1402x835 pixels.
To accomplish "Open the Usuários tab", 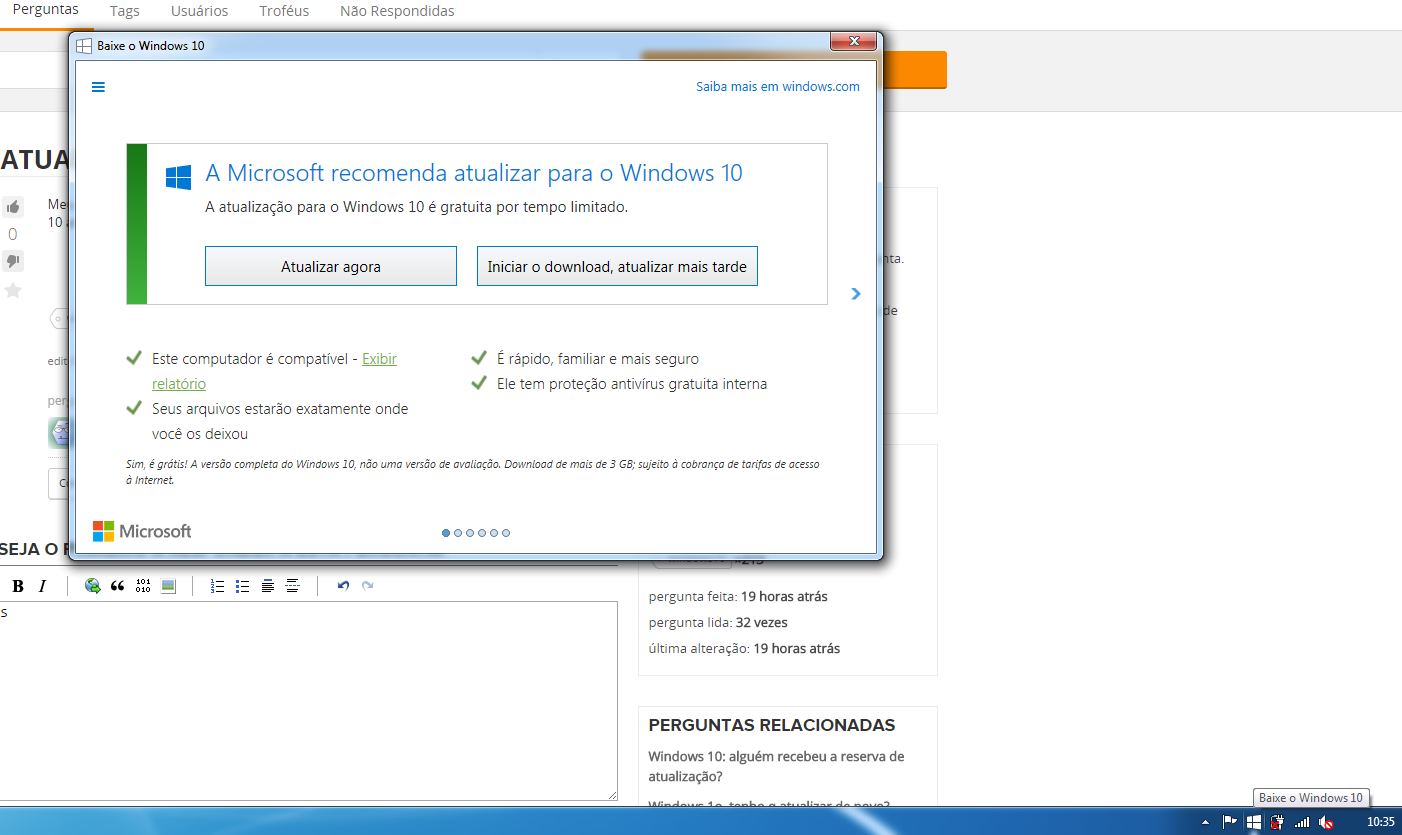I will pyautogui.click(x=199, y=11).
